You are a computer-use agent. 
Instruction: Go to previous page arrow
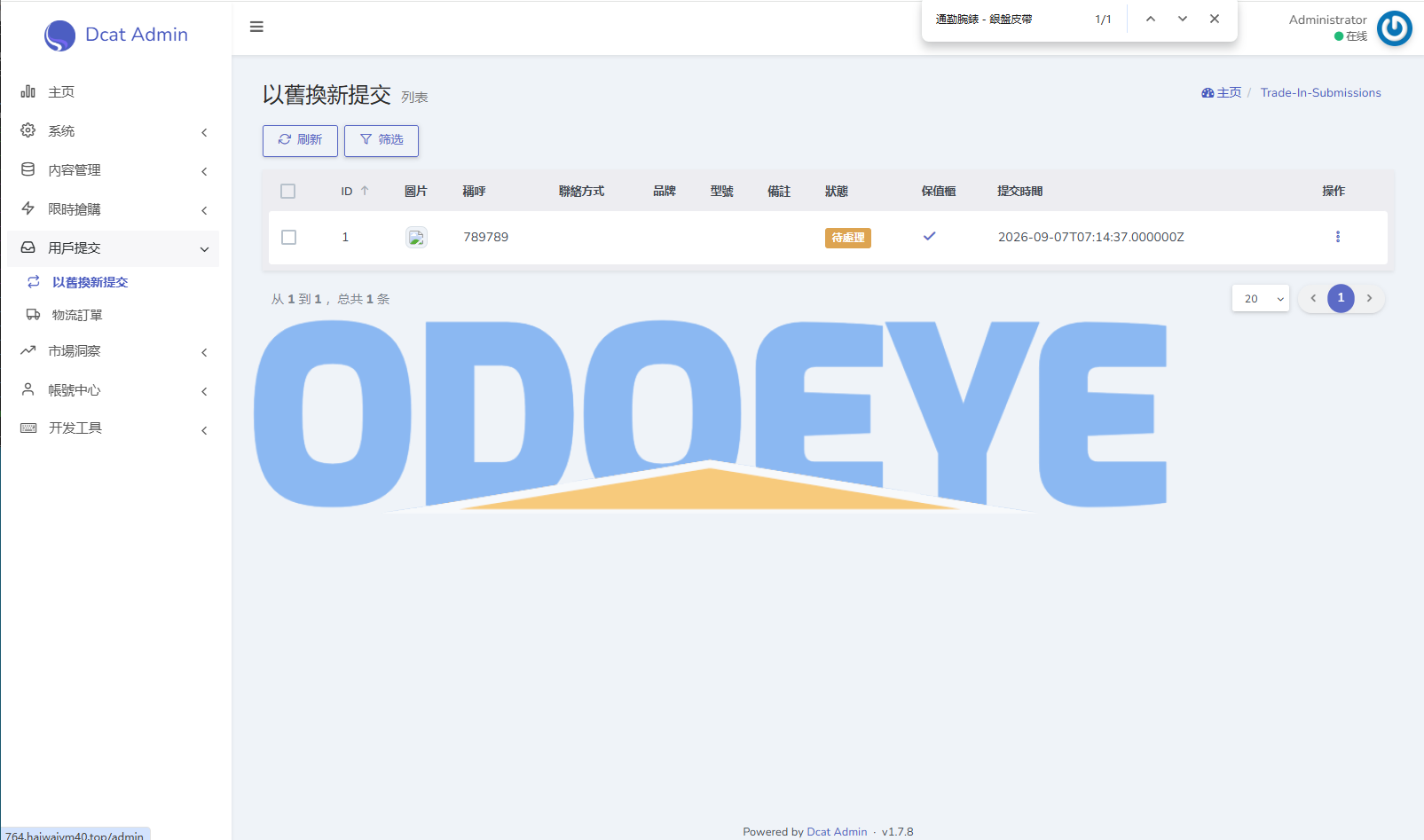coord(1313,298)
